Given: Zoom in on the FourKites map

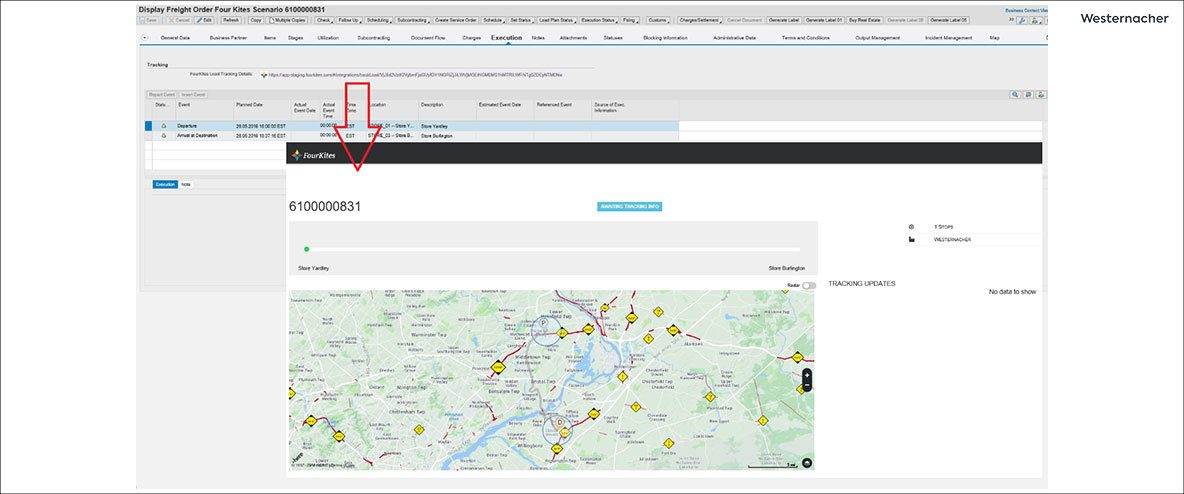Looking at the screenshot, I should [x=807, y=375].
